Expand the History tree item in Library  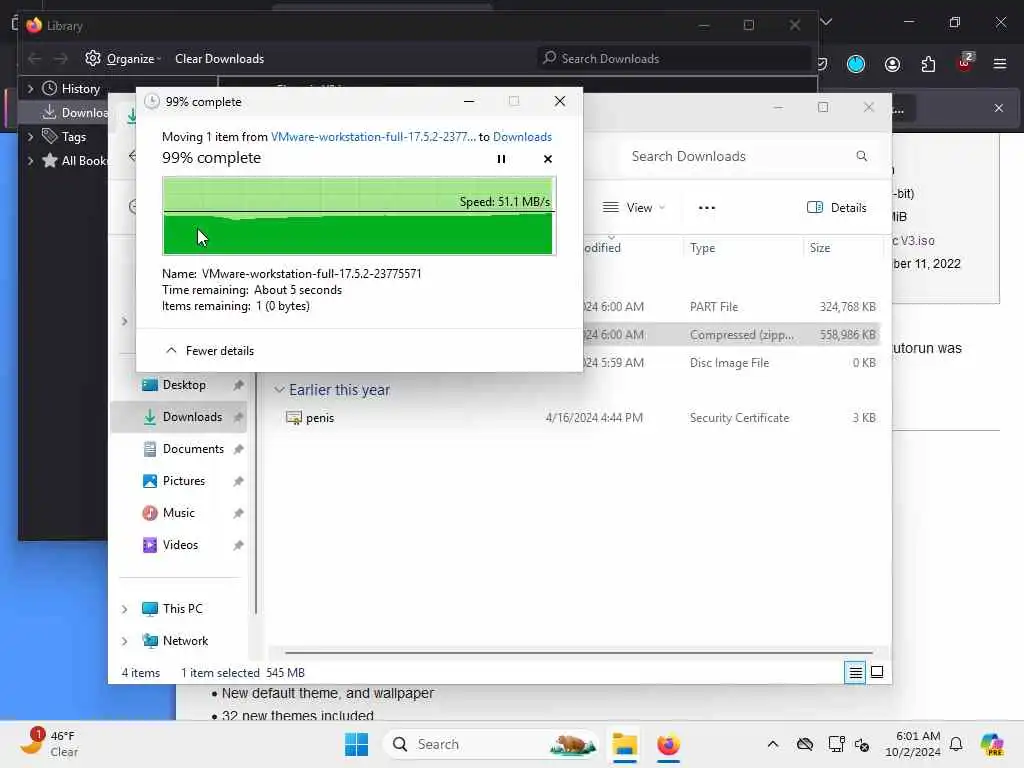[x=30, y=88]
